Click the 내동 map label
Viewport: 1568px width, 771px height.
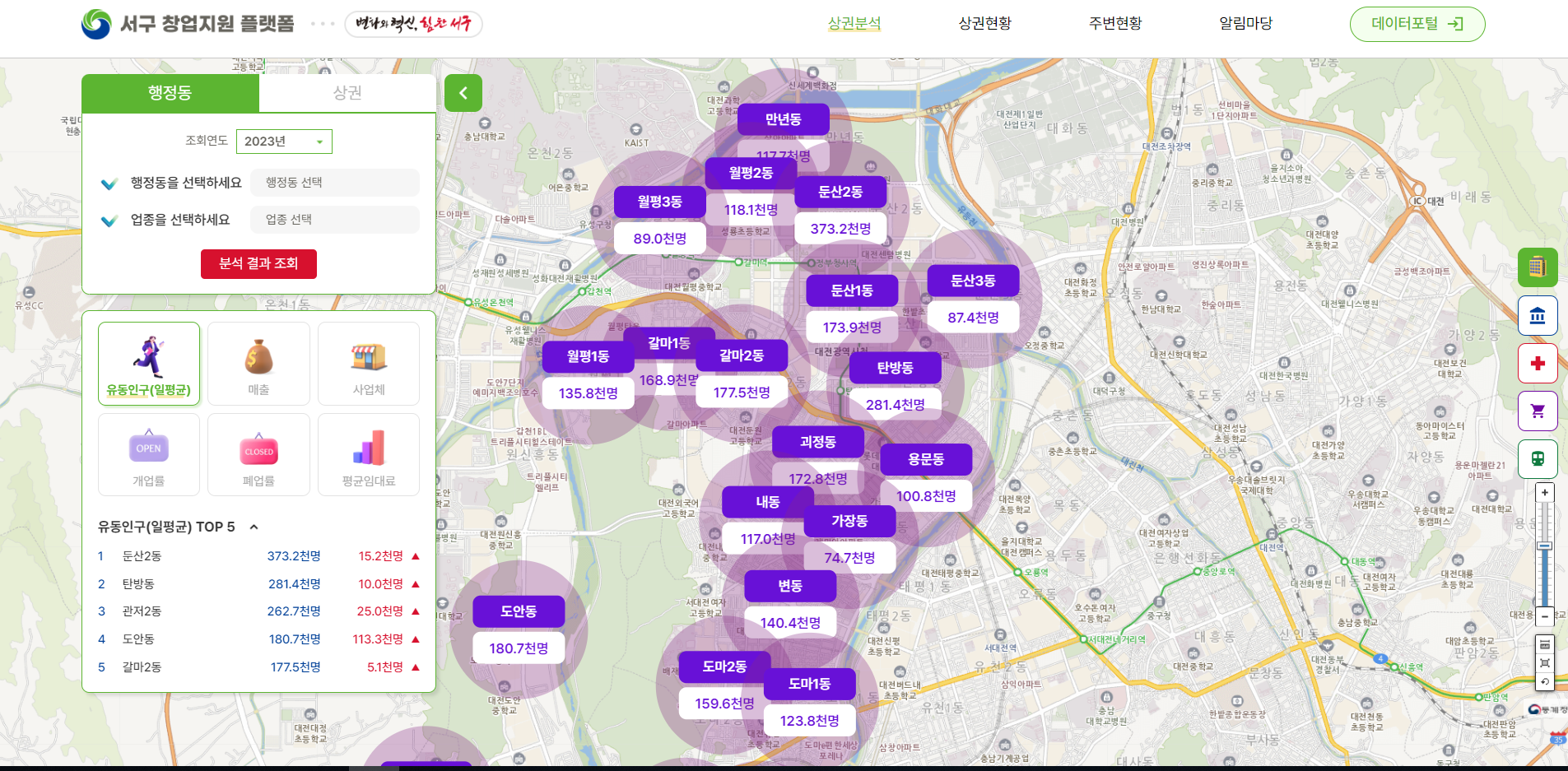coord(768,502)
